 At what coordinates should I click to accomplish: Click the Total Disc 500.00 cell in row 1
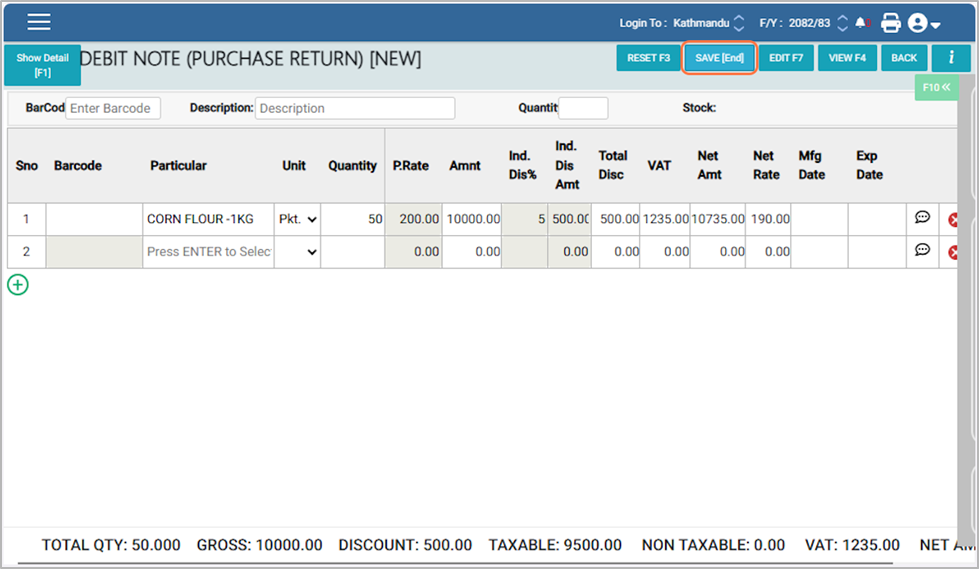click(x=616, y=219)
